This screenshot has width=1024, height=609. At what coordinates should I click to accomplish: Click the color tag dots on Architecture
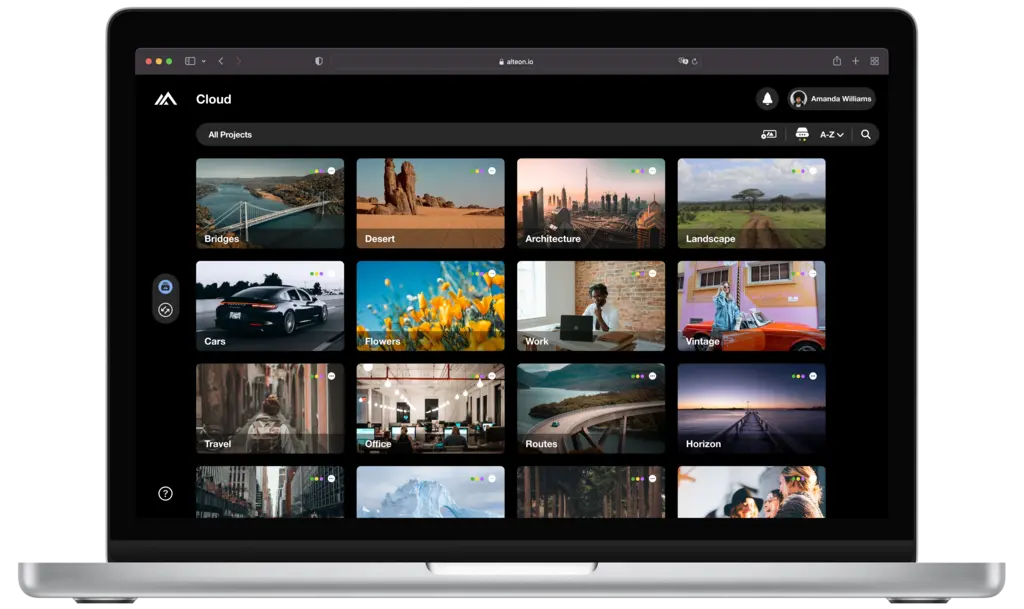637,171
